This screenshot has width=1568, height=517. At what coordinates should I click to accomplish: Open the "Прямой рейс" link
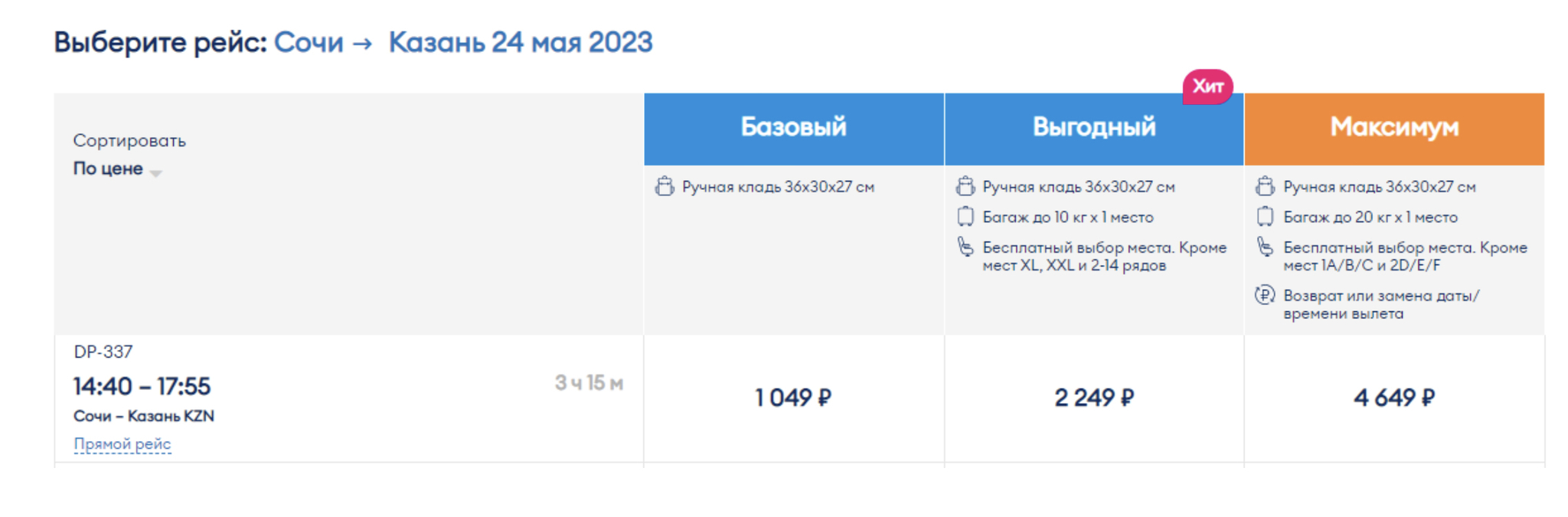(122, 444)
